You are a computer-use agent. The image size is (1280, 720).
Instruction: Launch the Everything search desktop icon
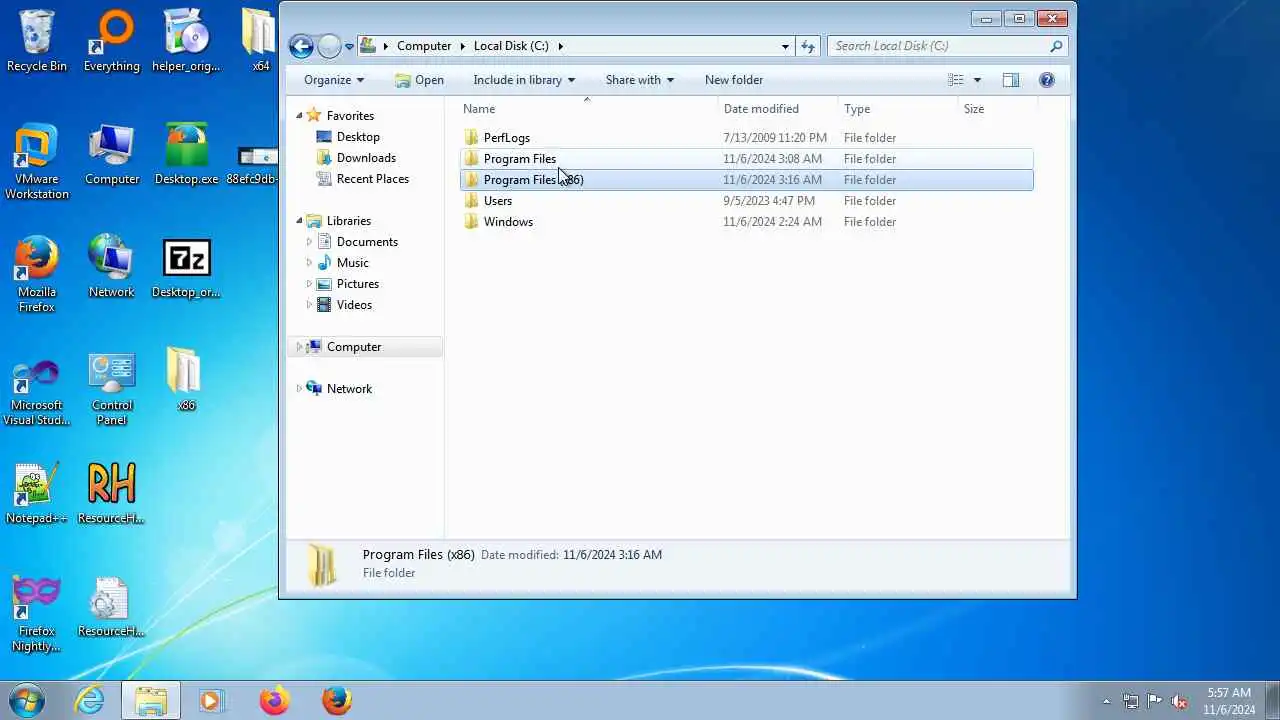click(112, 42)
